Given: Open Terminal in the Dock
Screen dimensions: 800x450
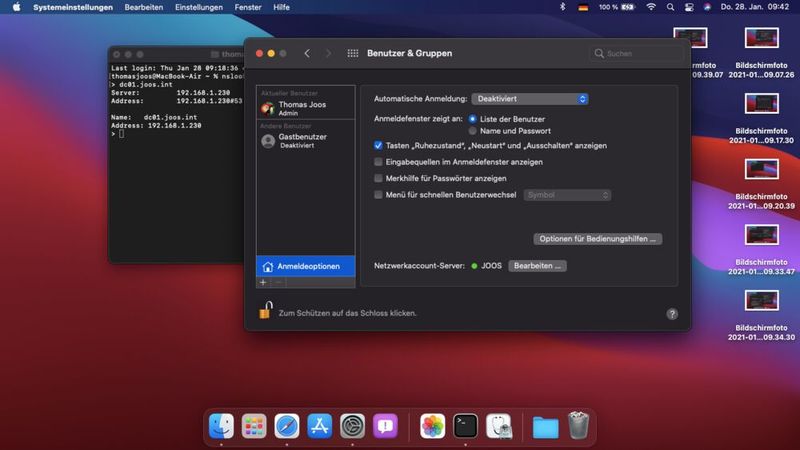Looking at the screenshot, I should coord(465,426).
